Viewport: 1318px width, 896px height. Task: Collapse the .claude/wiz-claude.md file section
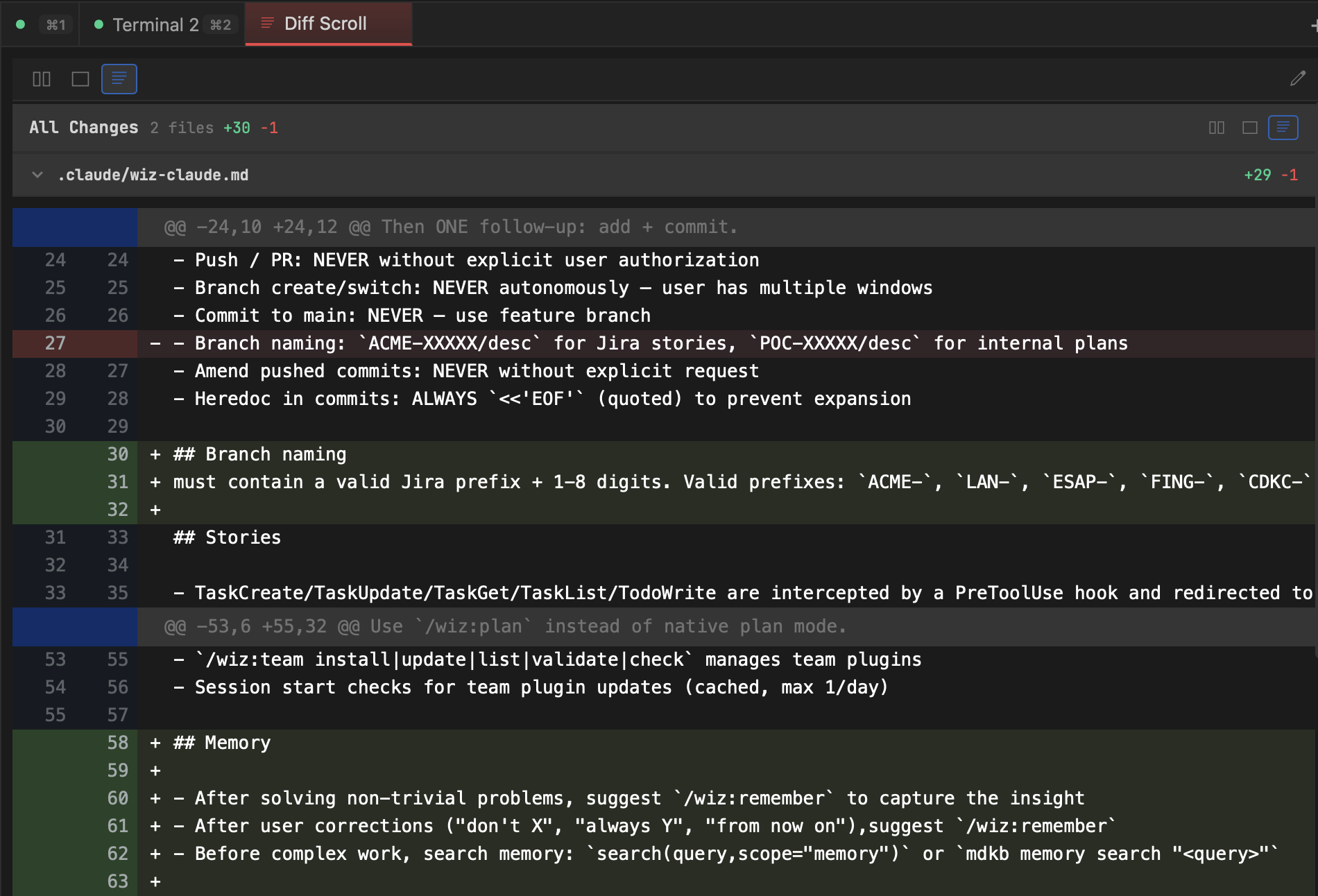[36, 175]
